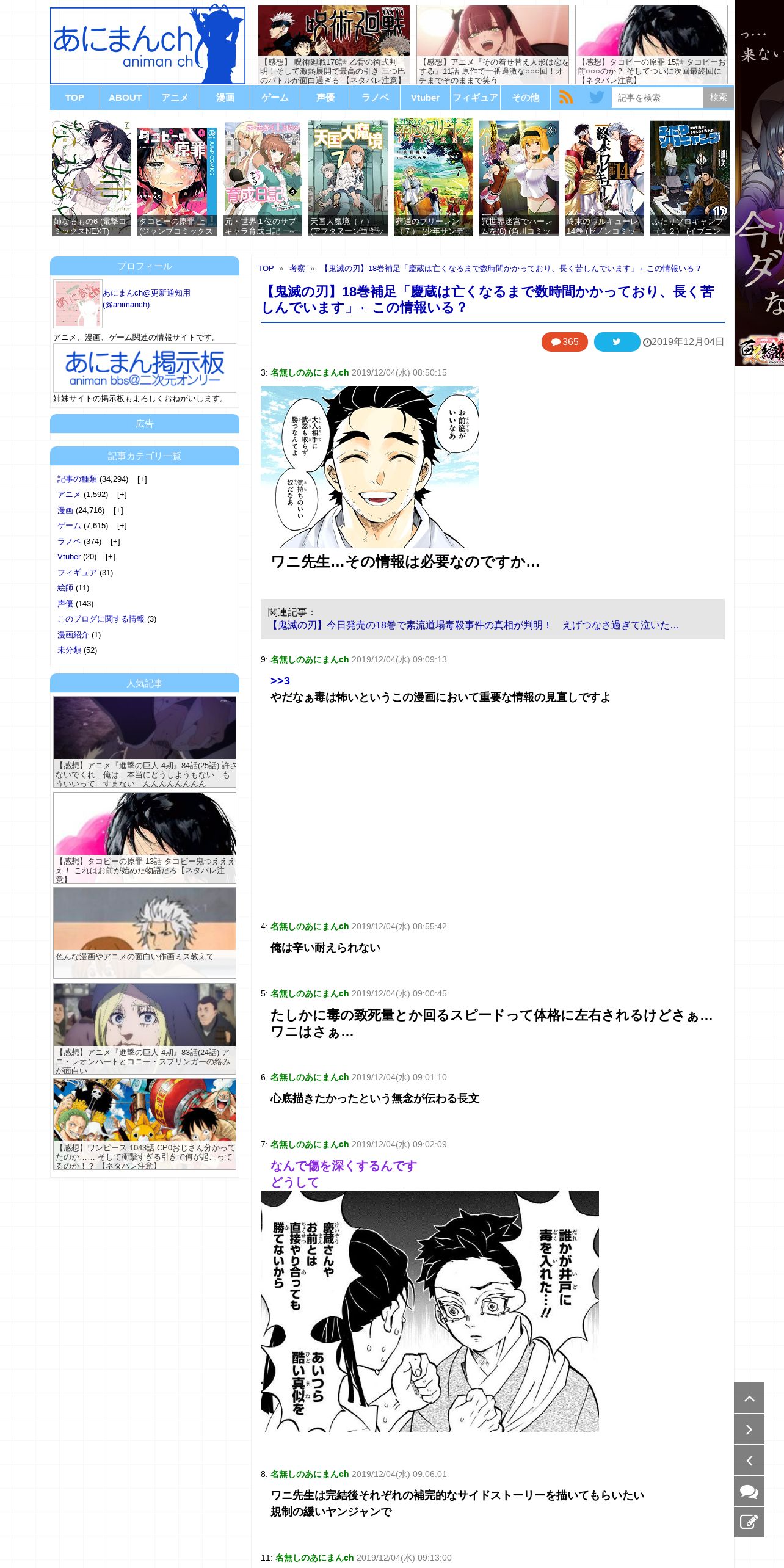The height and width of the screenshot is (1568, 784).
Task: Open popular article 進撃の巨人 84話 thumbnail
Action: pos(145,742)
